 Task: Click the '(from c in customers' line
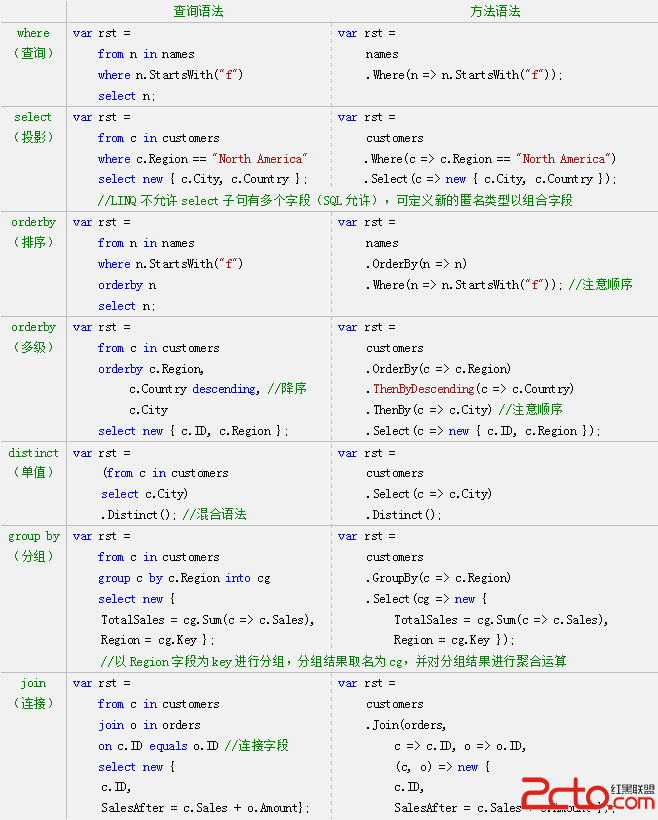coord(166,473)
